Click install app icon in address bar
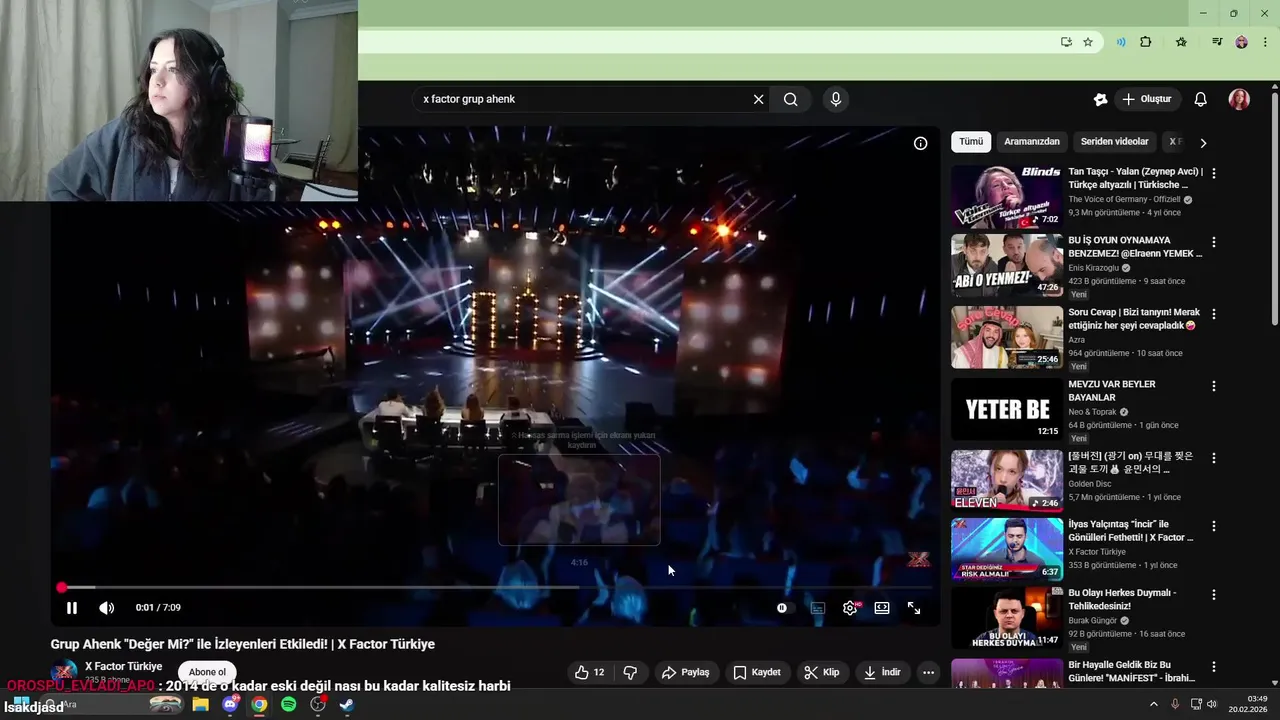 (1066, 42)
